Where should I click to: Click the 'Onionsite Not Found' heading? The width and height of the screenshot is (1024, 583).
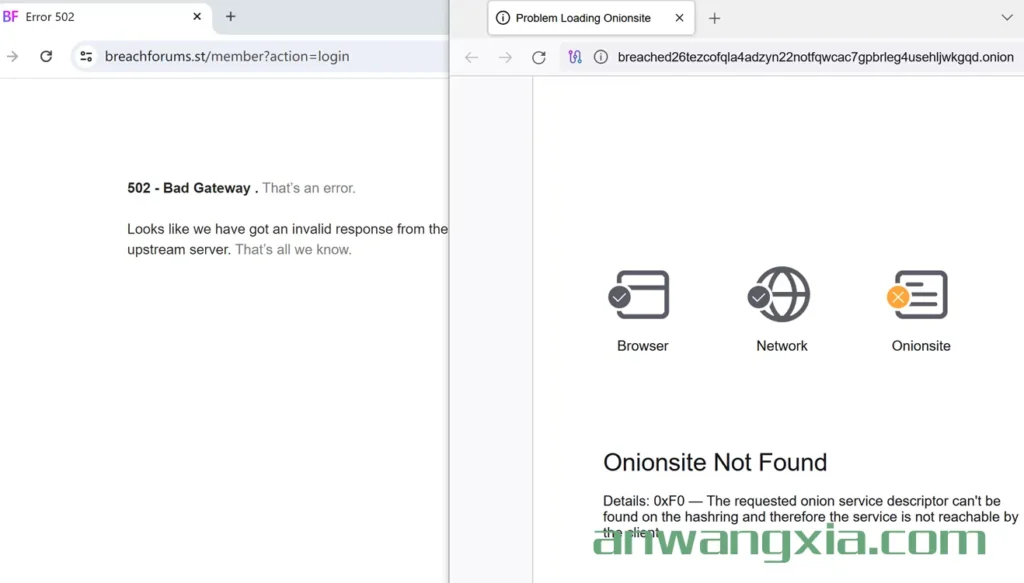(715, 462)
